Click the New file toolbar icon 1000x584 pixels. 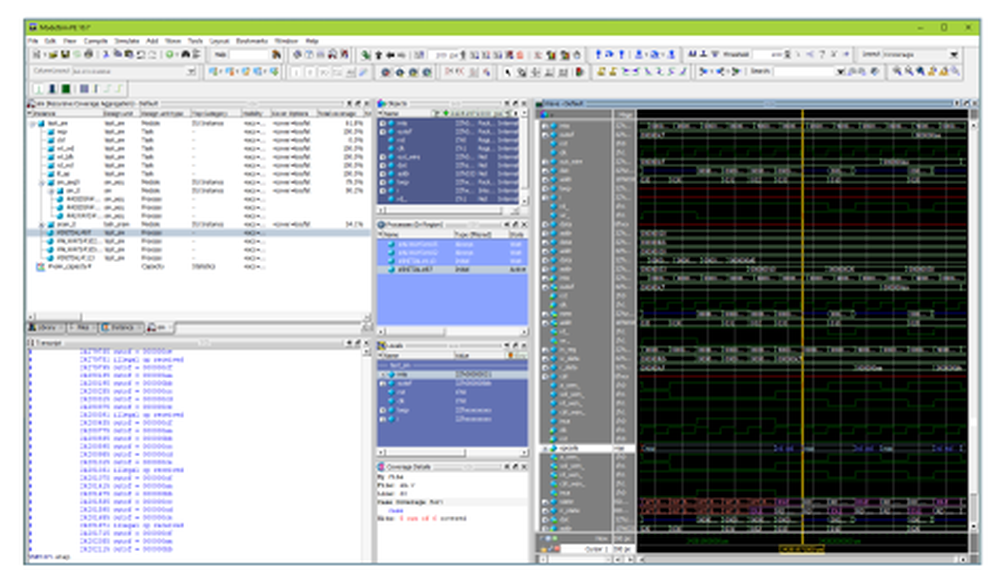tap(36, 55)
